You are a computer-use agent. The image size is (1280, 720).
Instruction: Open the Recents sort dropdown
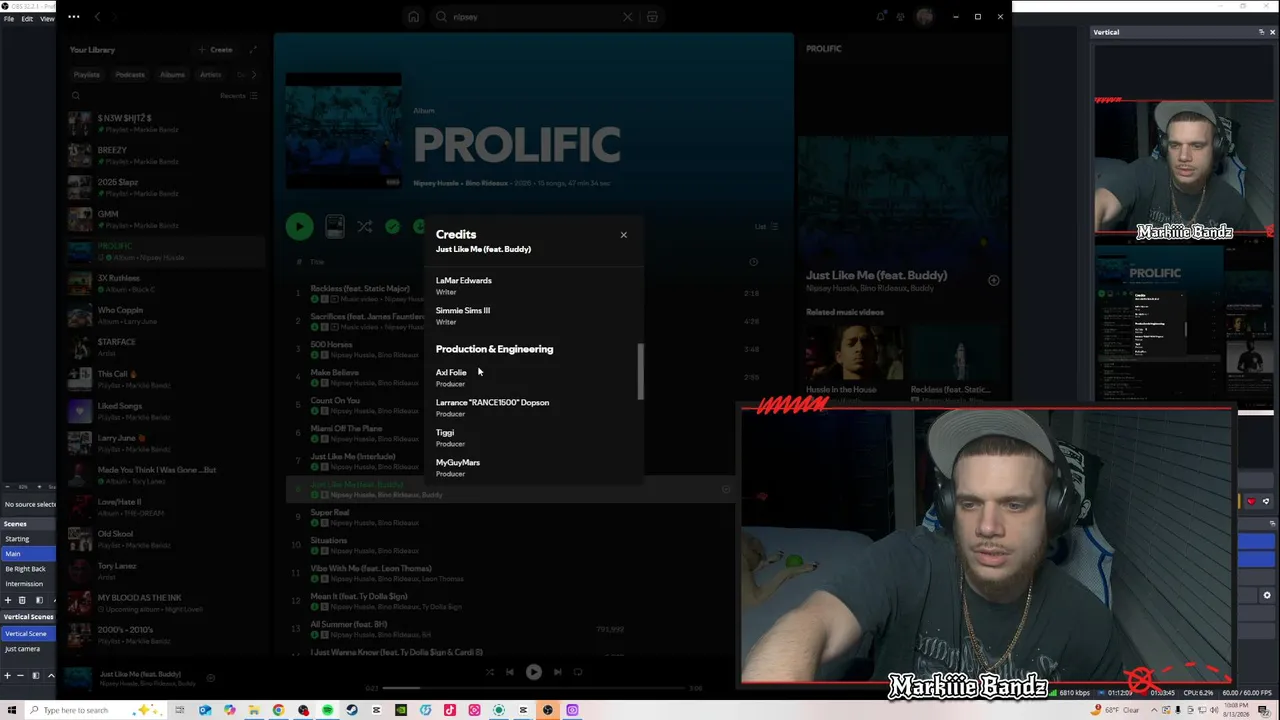click(239, 96)
